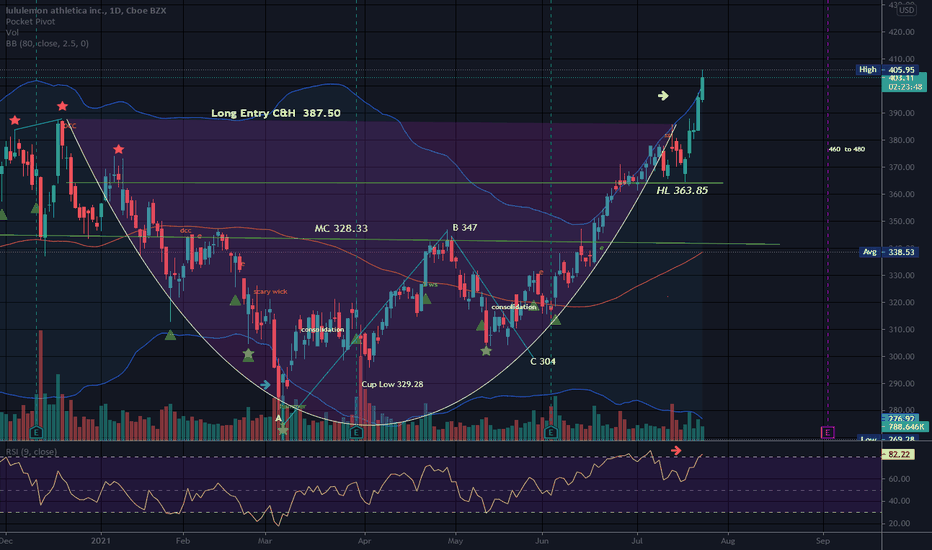The image size is (932, 550).
Task: Click the red star over early January 2021 candles
Action: 118,149
